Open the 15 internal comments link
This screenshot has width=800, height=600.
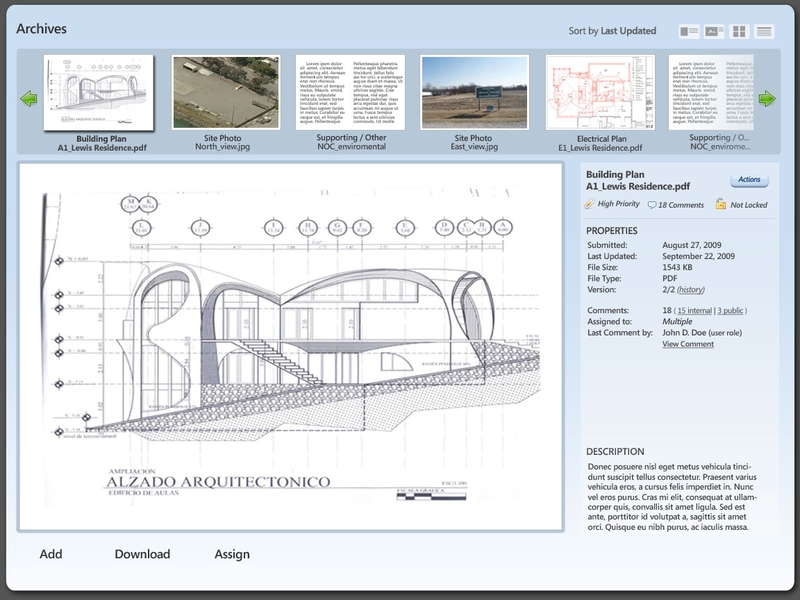[694, 311]
